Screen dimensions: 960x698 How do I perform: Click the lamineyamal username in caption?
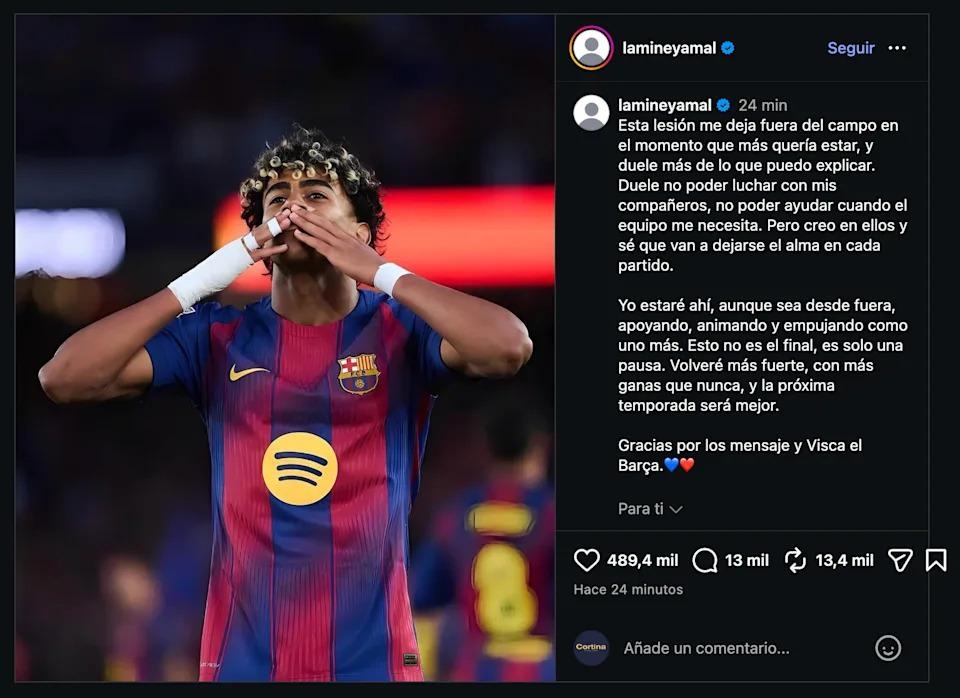click(x=665, y=105)
